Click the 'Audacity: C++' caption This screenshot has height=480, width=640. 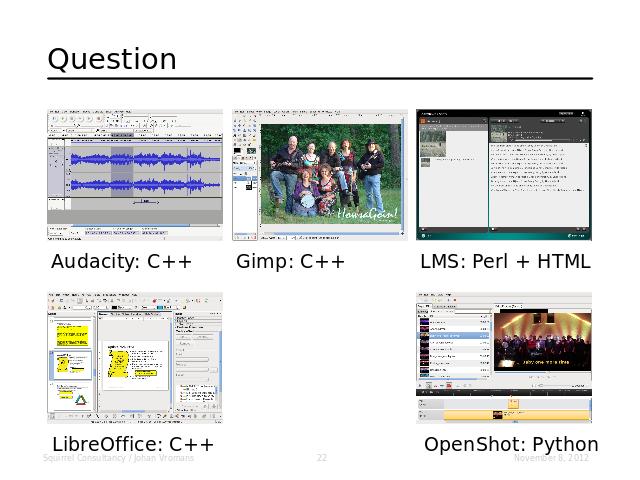click(x=121, y=262)
